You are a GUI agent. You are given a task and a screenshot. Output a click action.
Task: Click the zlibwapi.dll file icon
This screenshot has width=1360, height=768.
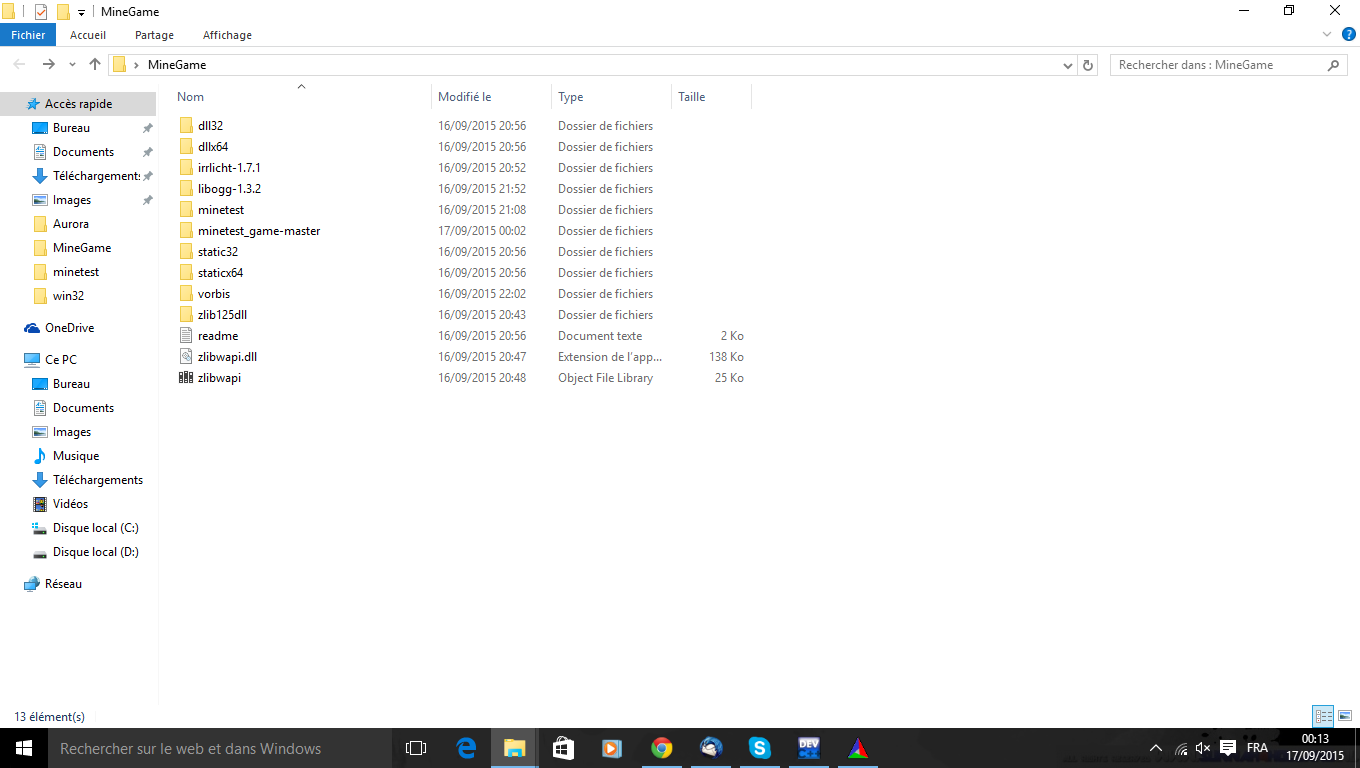click(186, 357)
